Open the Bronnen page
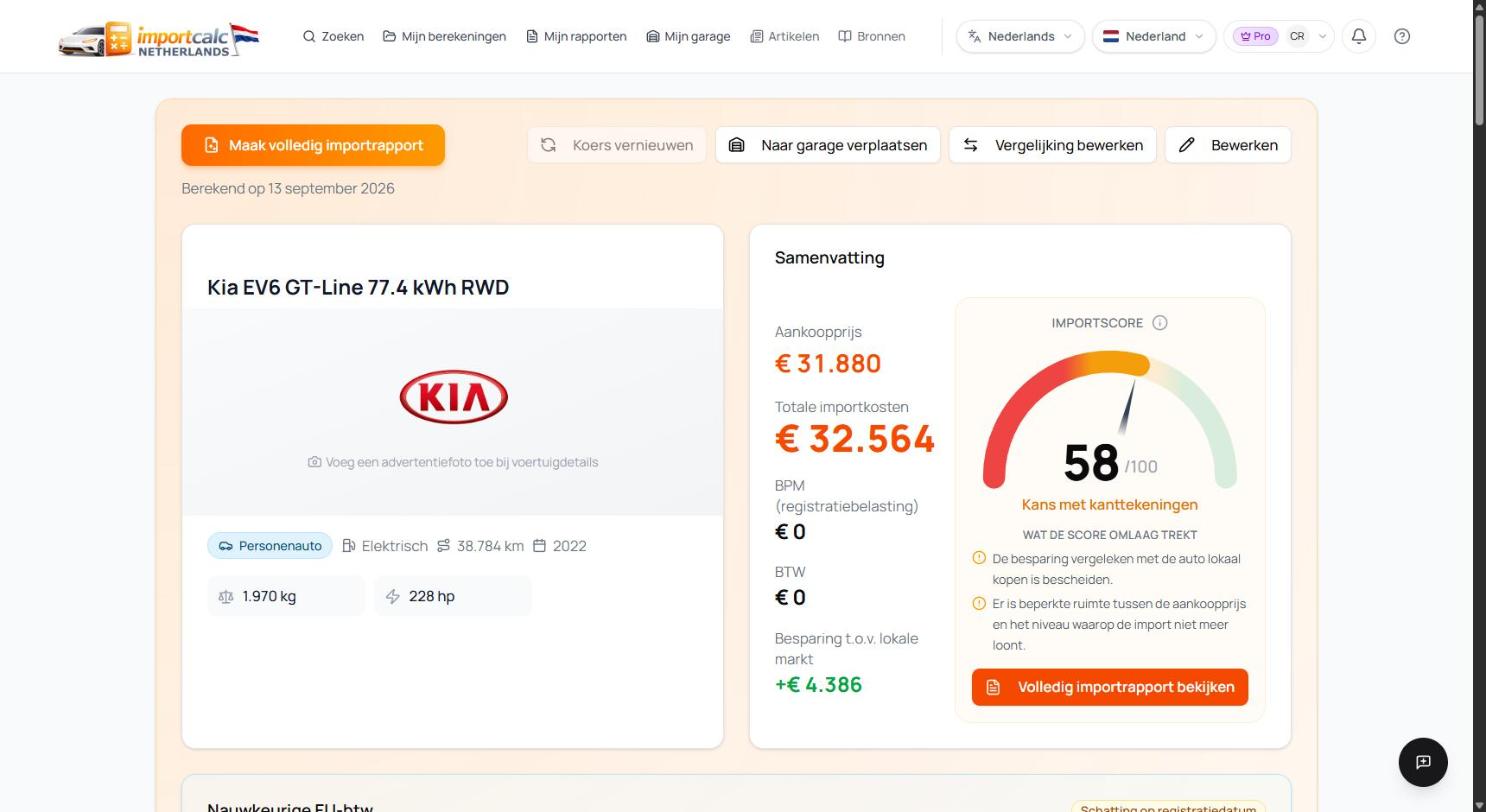1486x812 pixels. tap(872, 36)
